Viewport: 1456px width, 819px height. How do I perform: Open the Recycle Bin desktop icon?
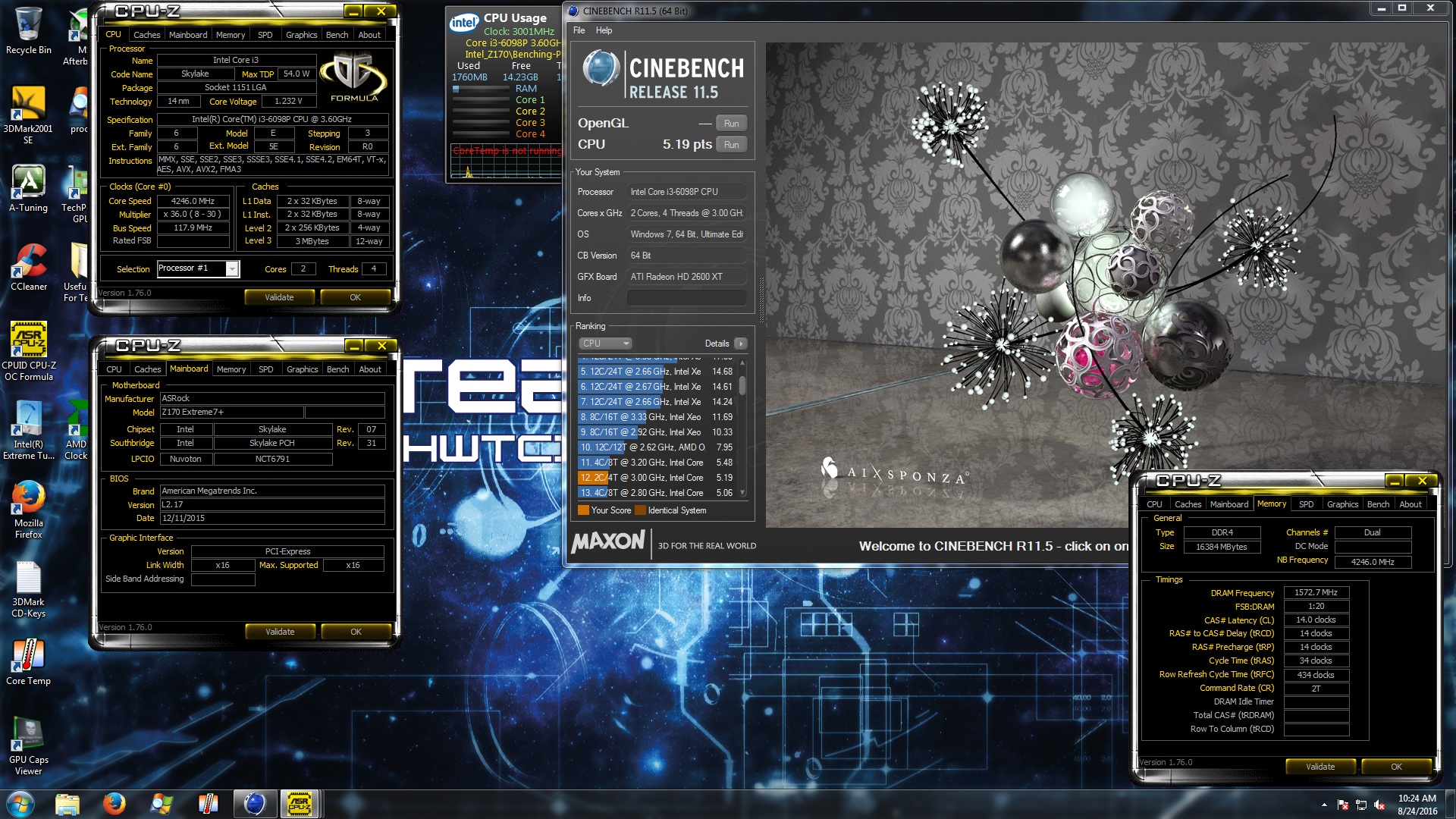coord(28,31)
